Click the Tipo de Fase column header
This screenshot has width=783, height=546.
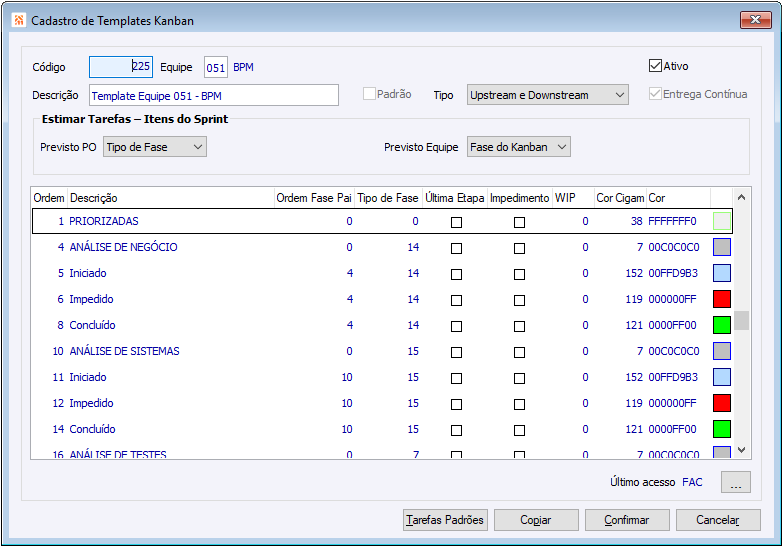pos(388,198)
